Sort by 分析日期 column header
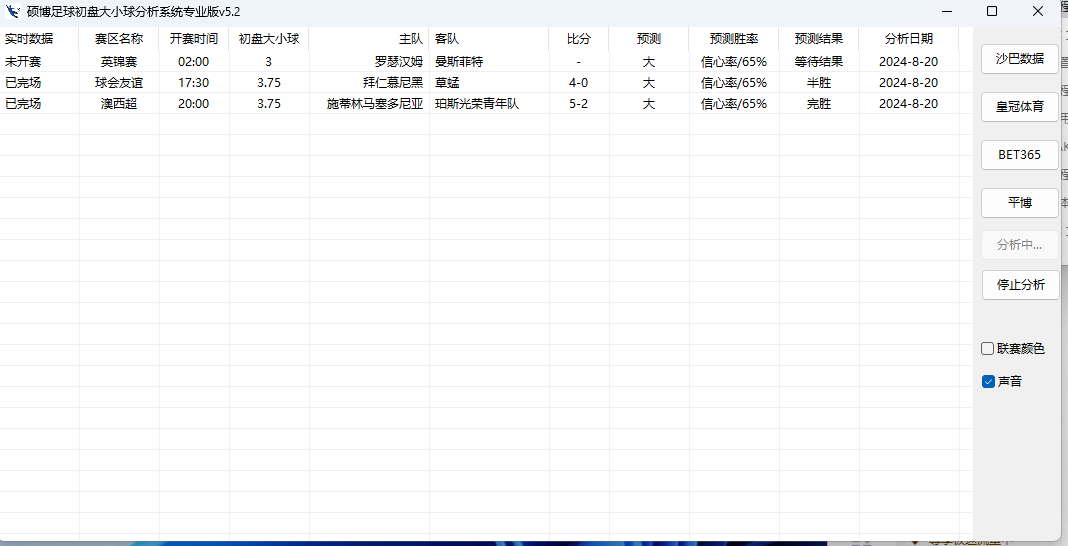 908,39
